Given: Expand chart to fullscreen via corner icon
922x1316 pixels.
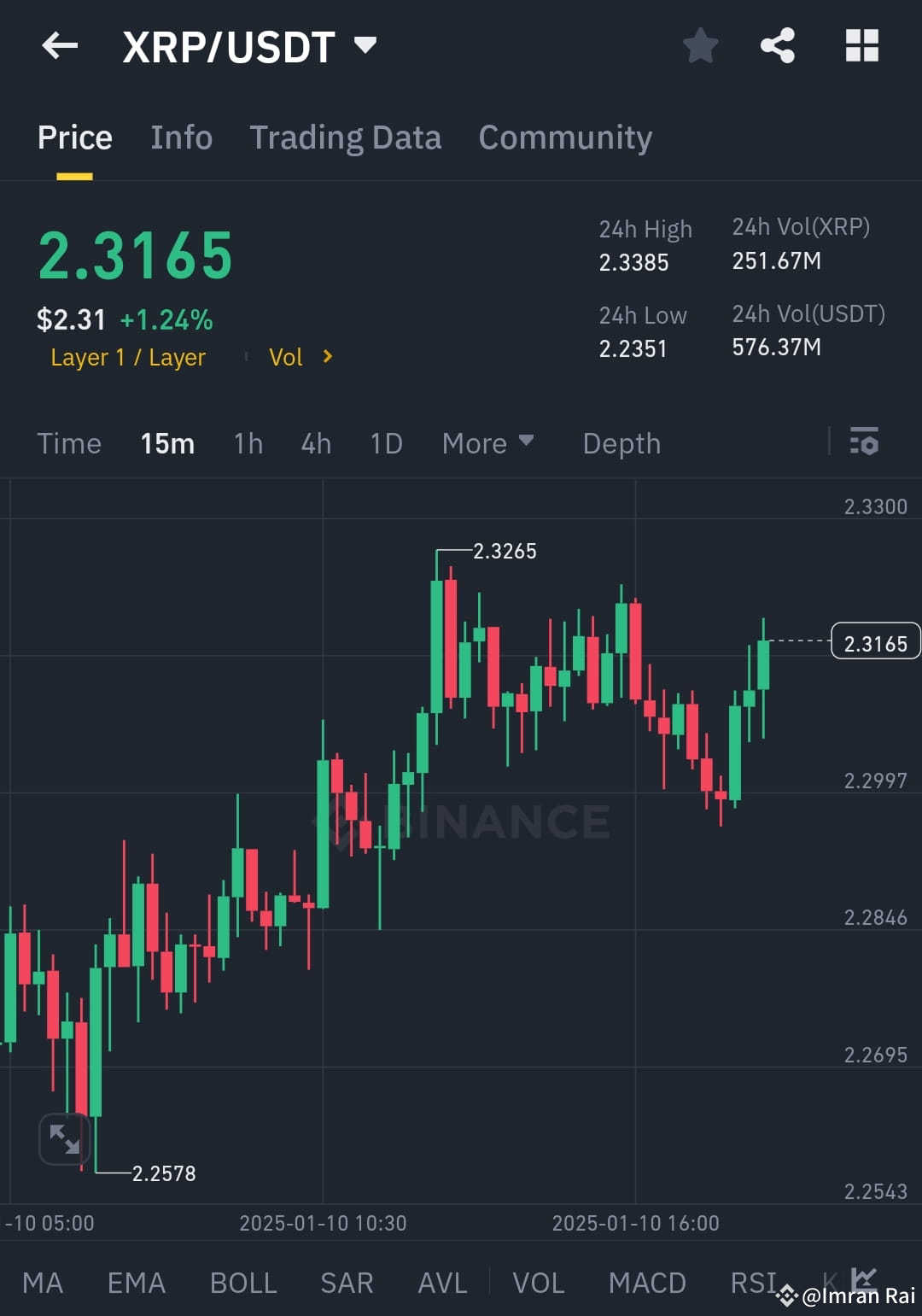Looking at the screenshot, I should 65,1139.
